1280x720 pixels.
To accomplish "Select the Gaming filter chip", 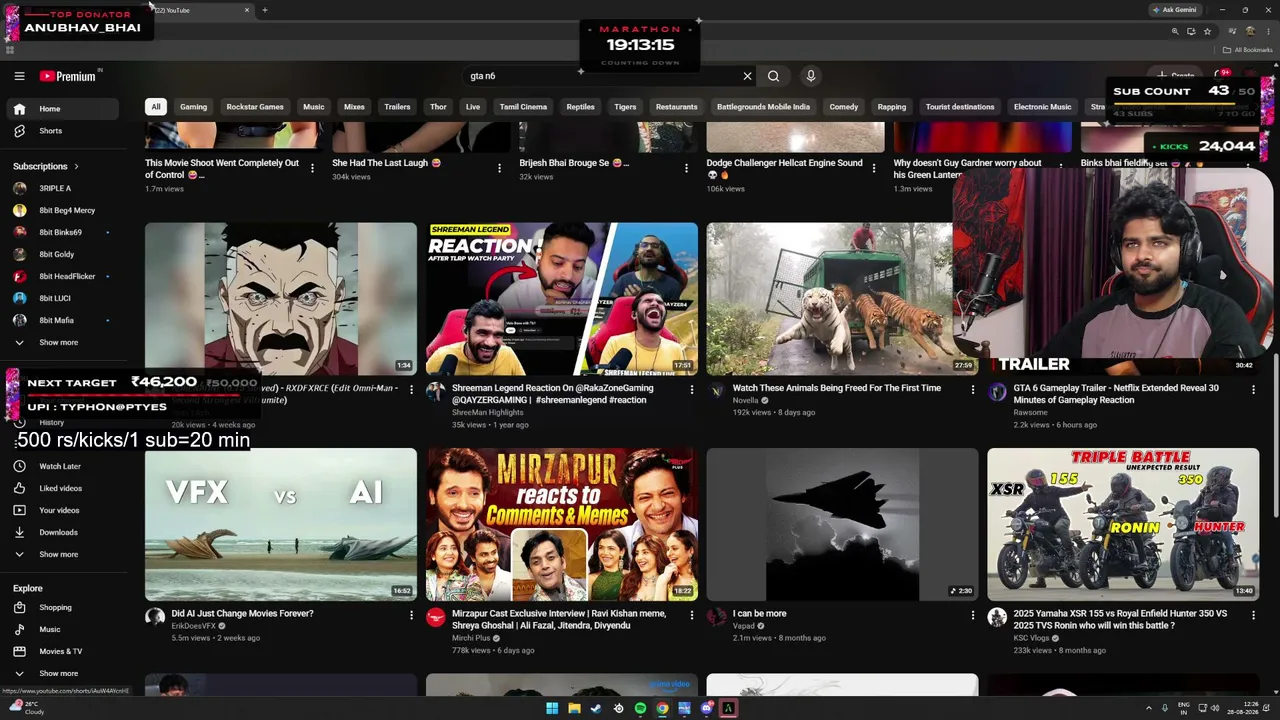I will click(193, 107).
